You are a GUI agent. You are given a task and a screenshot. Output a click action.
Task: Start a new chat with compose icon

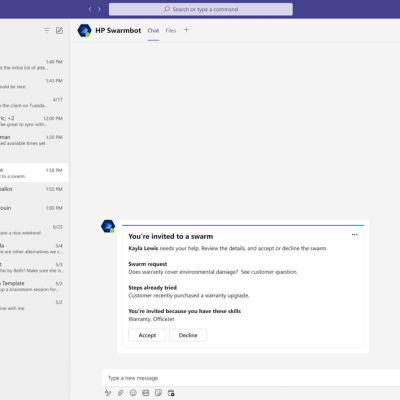[59, 30]
